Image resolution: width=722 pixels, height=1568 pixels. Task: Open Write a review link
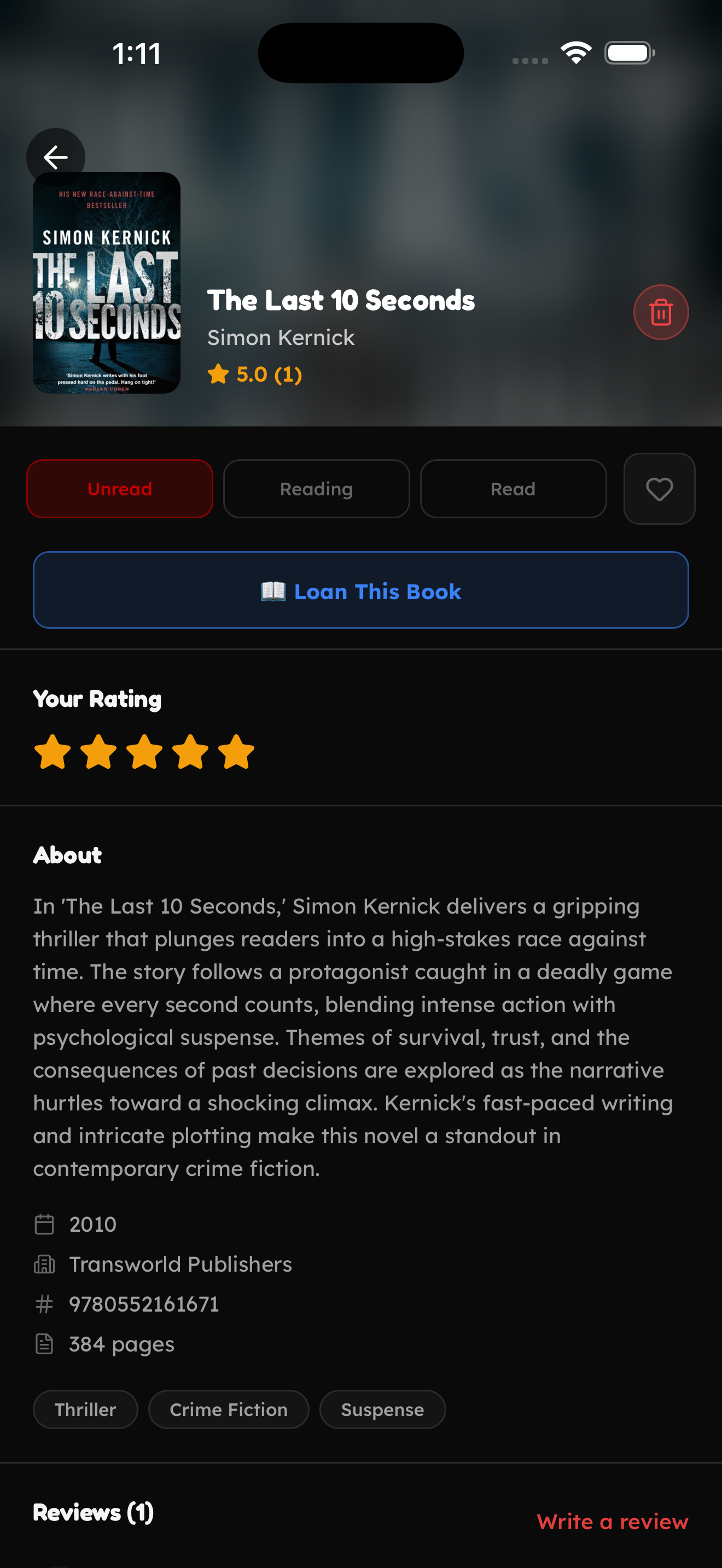612,1522
